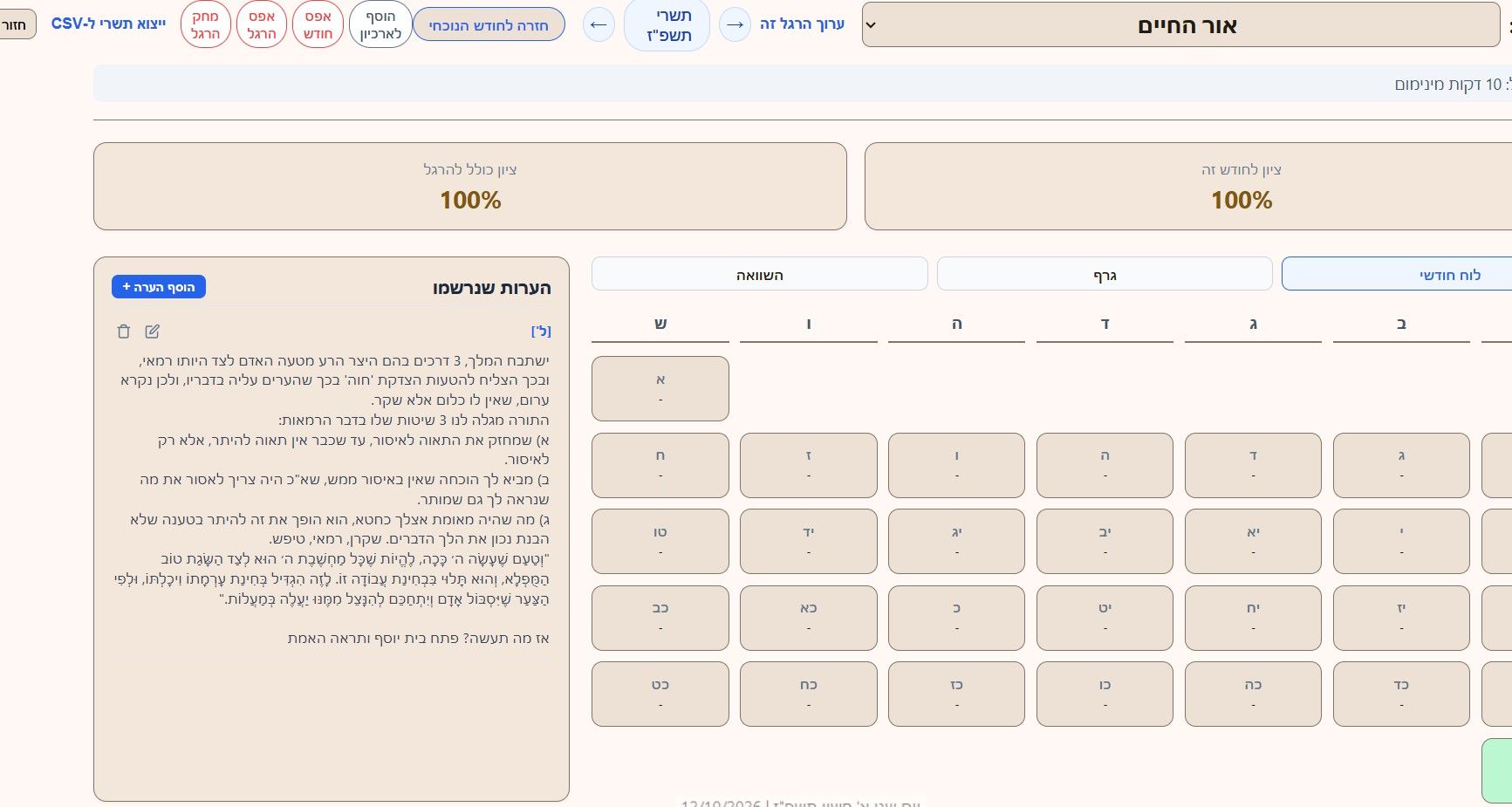Click the אפס הרגל button
The height and width of the screenshot is (807, 1512).
point(262,24)
